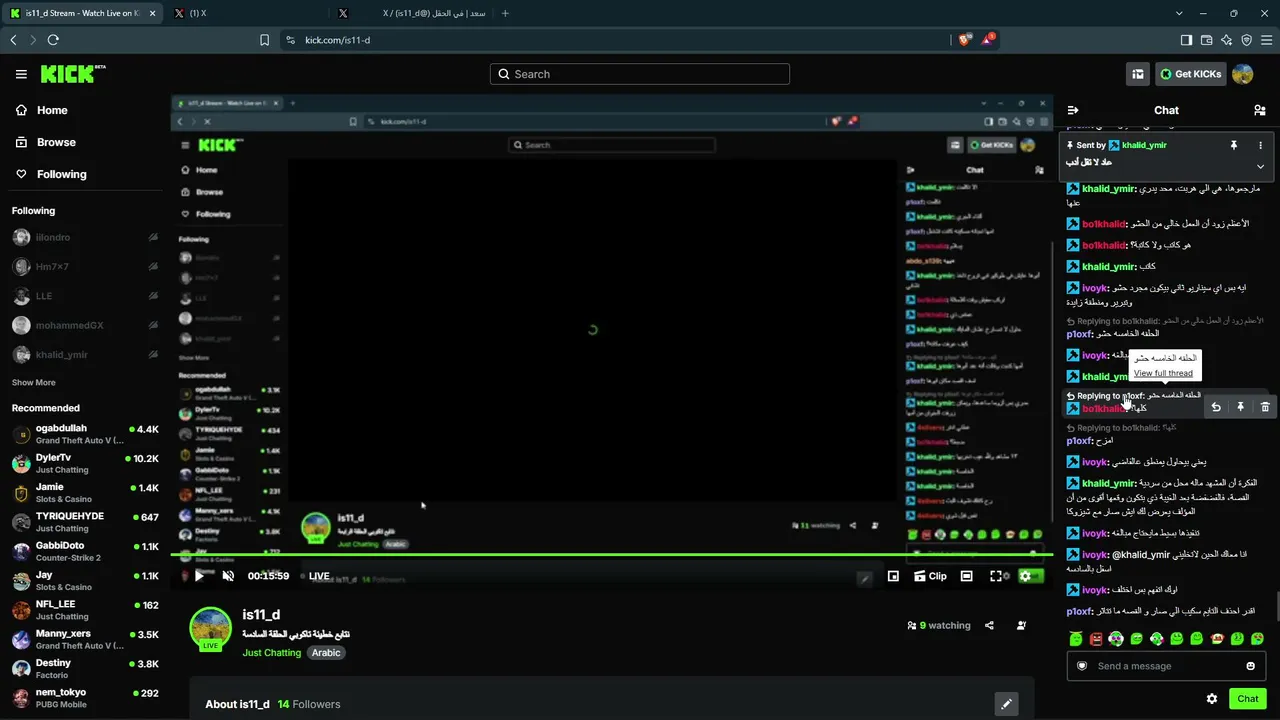Open the Kick sidebar hamburger menu
The height and width of the screenshot is (720, 1280).
(21, 74)
